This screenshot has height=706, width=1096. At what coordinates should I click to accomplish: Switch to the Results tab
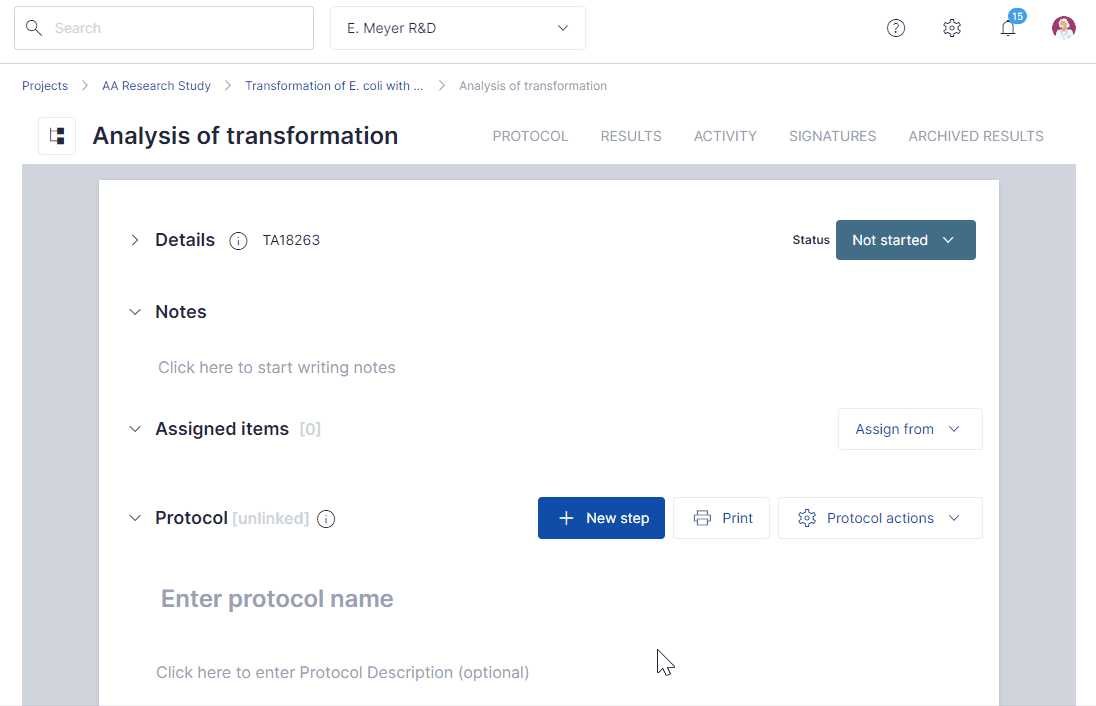click(630, 136)
